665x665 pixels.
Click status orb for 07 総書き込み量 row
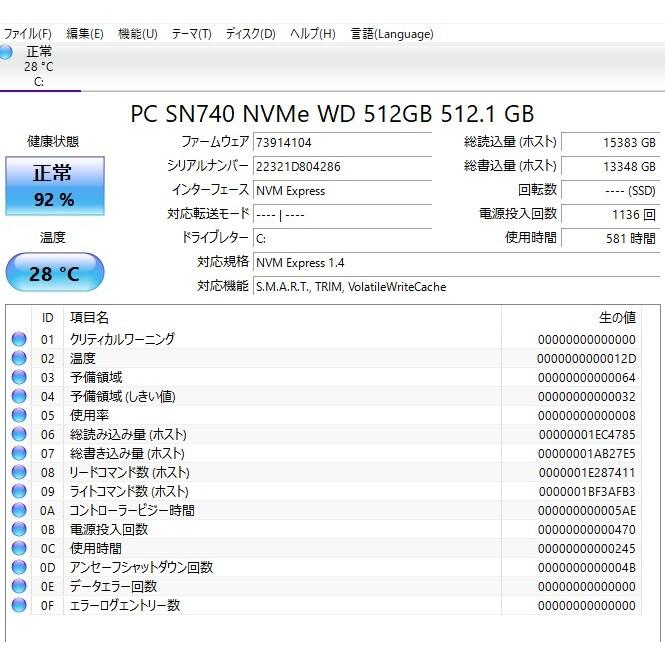point(19,453)
